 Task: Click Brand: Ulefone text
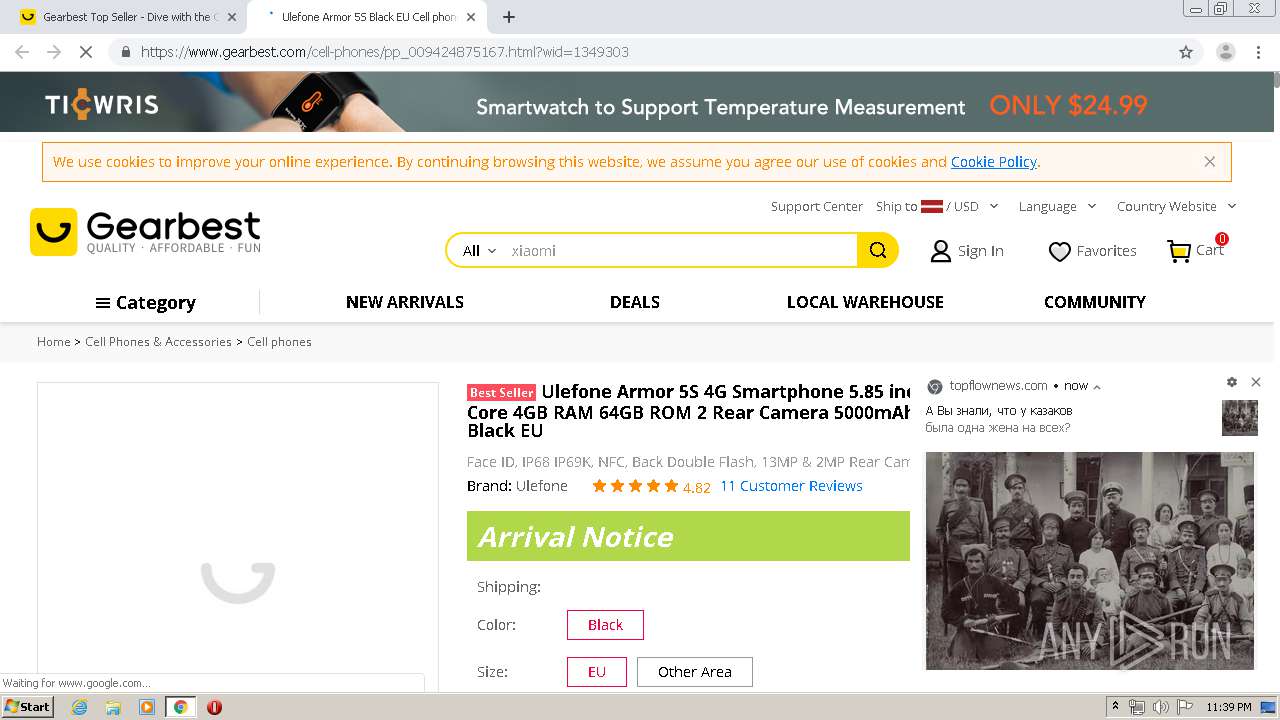pyautogui.click(x=517, y=486)
